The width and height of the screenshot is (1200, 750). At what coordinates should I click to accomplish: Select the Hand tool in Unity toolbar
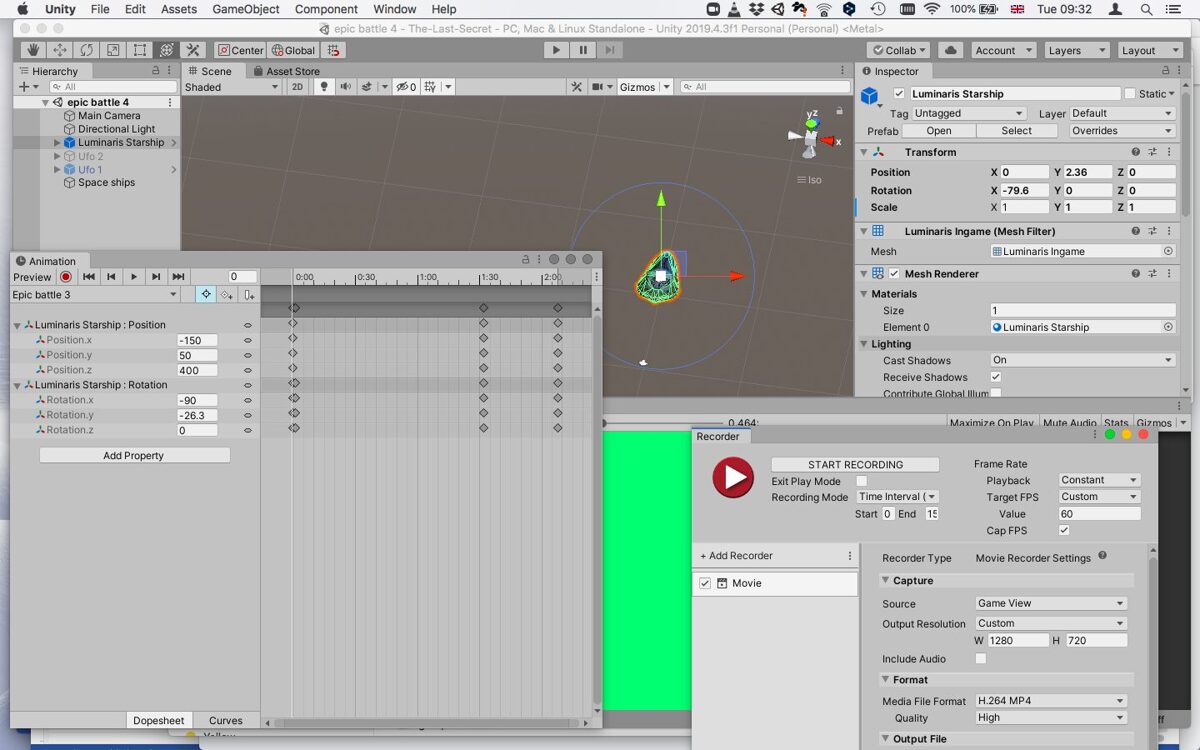coord(33,50)
